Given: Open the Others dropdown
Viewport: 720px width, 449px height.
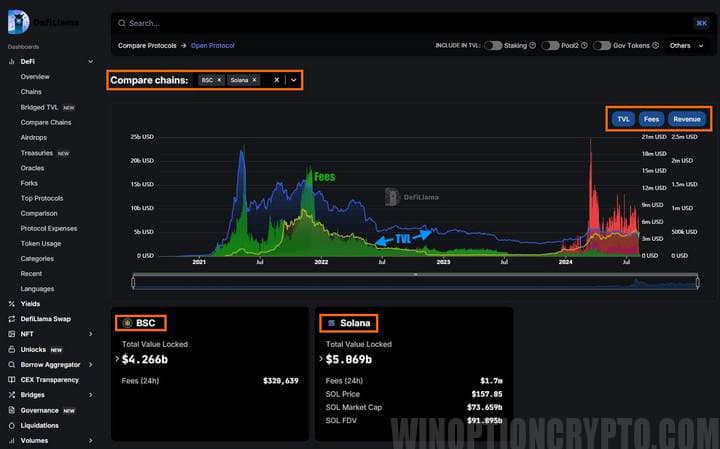Looking at the screenshot, I should point(686,46).
